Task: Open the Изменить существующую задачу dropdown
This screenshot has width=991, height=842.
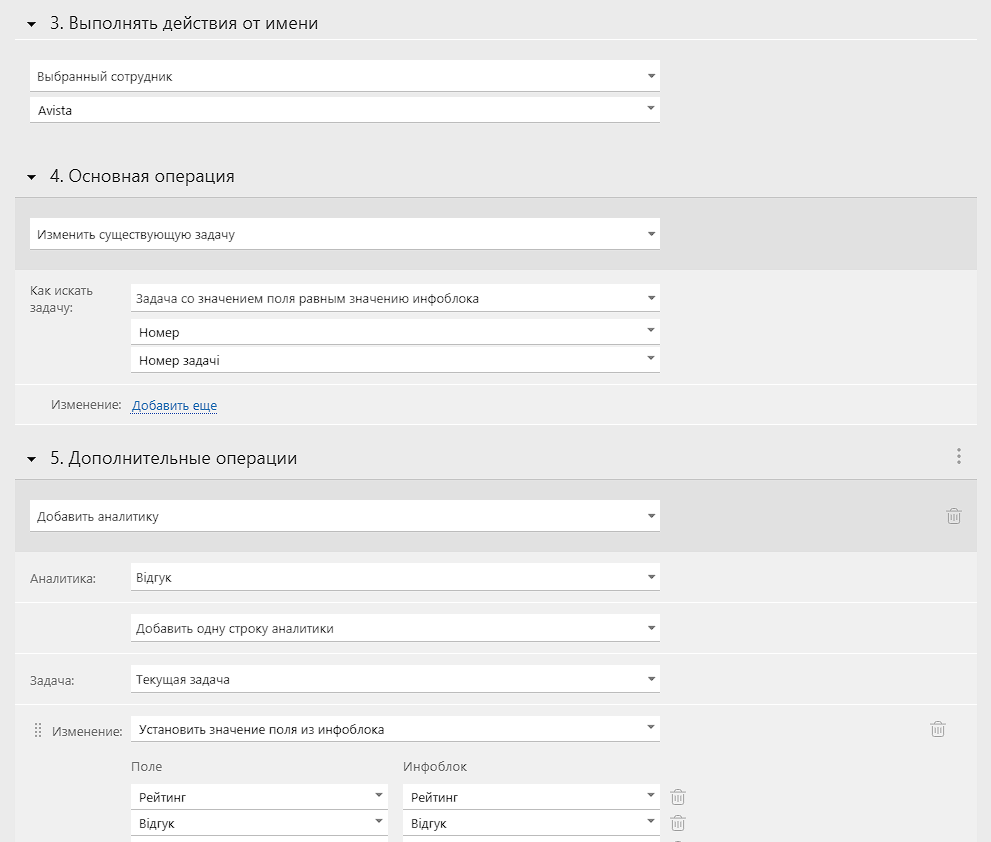Action: (x=345, y=234)
